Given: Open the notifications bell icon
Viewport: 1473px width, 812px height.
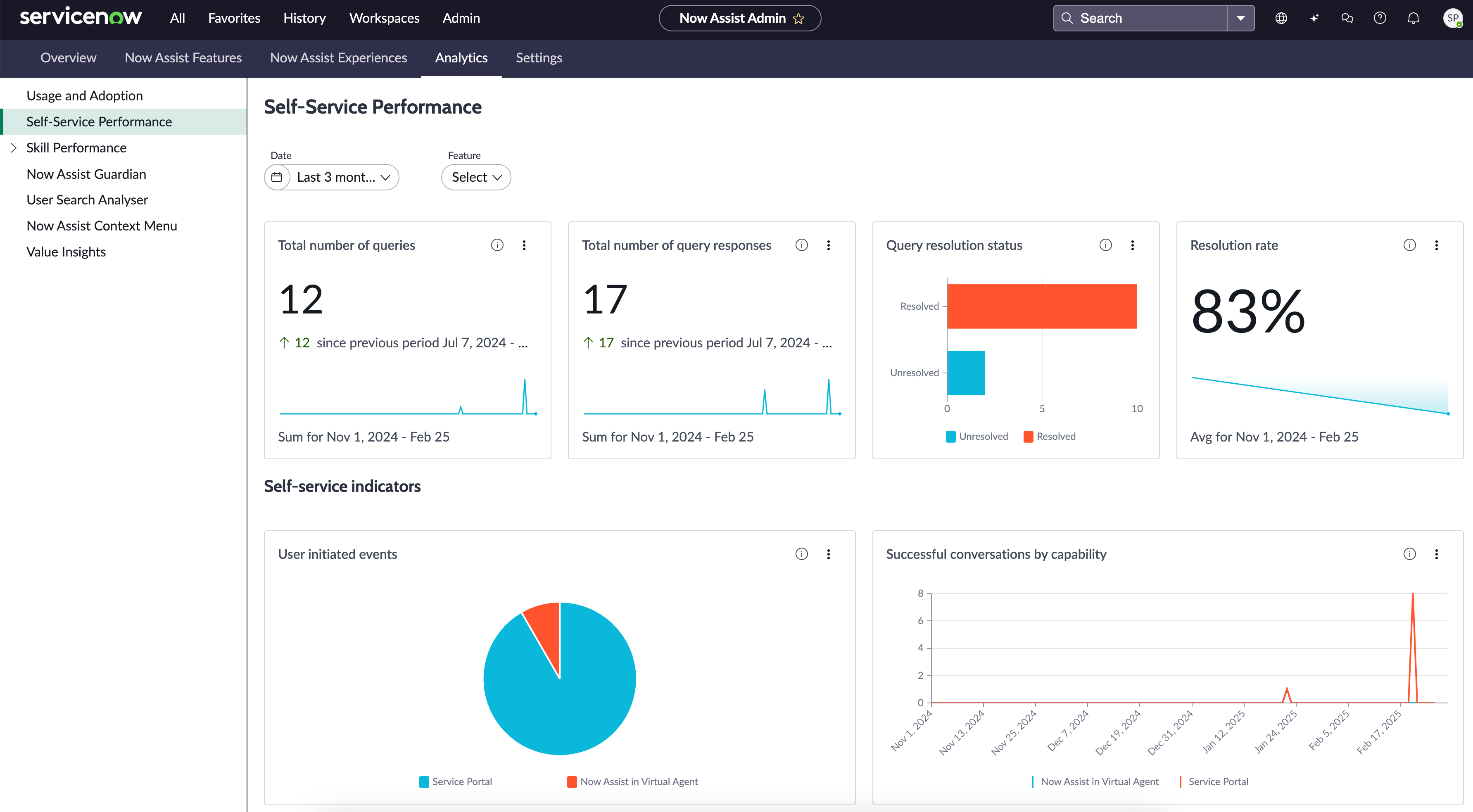Looking at the screenshot, I should tap(1413, 18).
